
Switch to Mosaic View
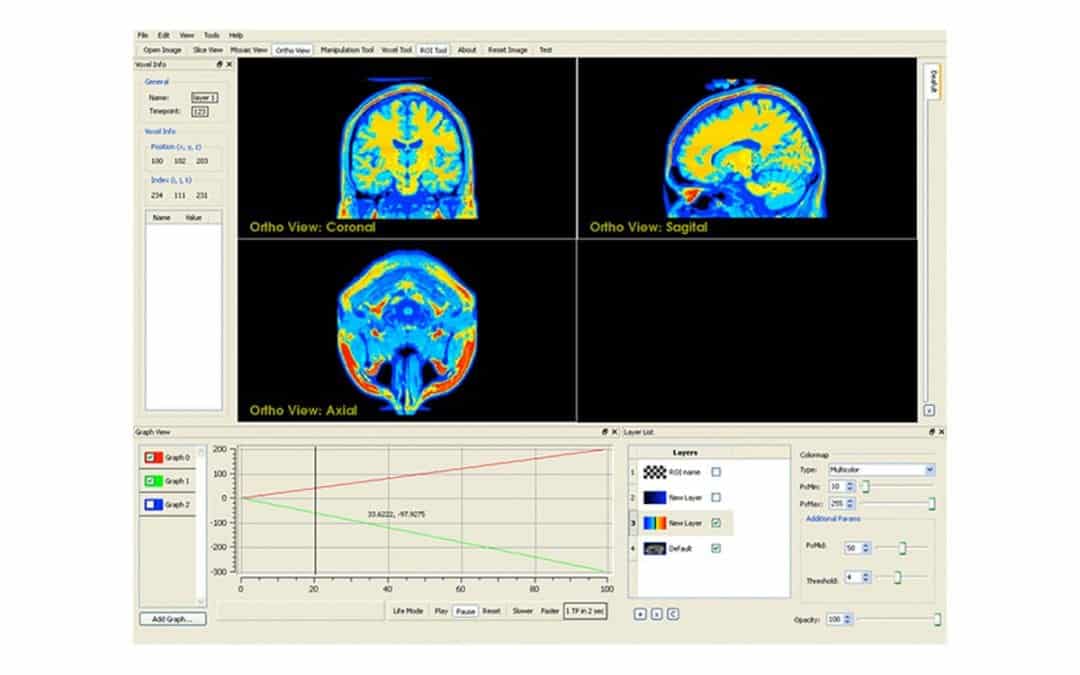[249, 50]
